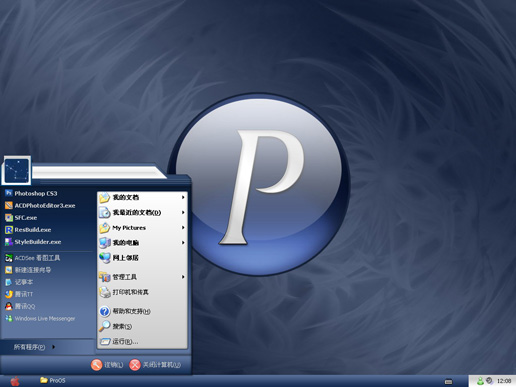Click the StyleBuilder.exe label text

pos(38,242)
